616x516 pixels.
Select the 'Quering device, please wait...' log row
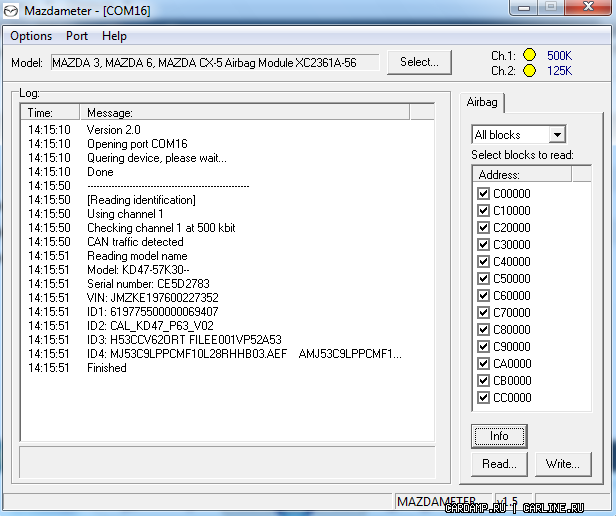pyautogui.click(x=227, y=158)
